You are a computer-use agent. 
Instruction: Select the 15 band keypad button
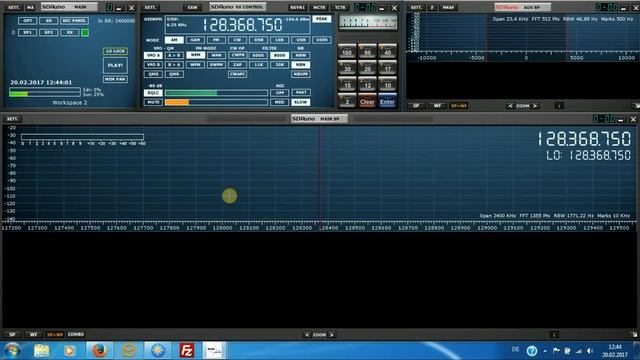pyautogui.click(x=347, y=84)
